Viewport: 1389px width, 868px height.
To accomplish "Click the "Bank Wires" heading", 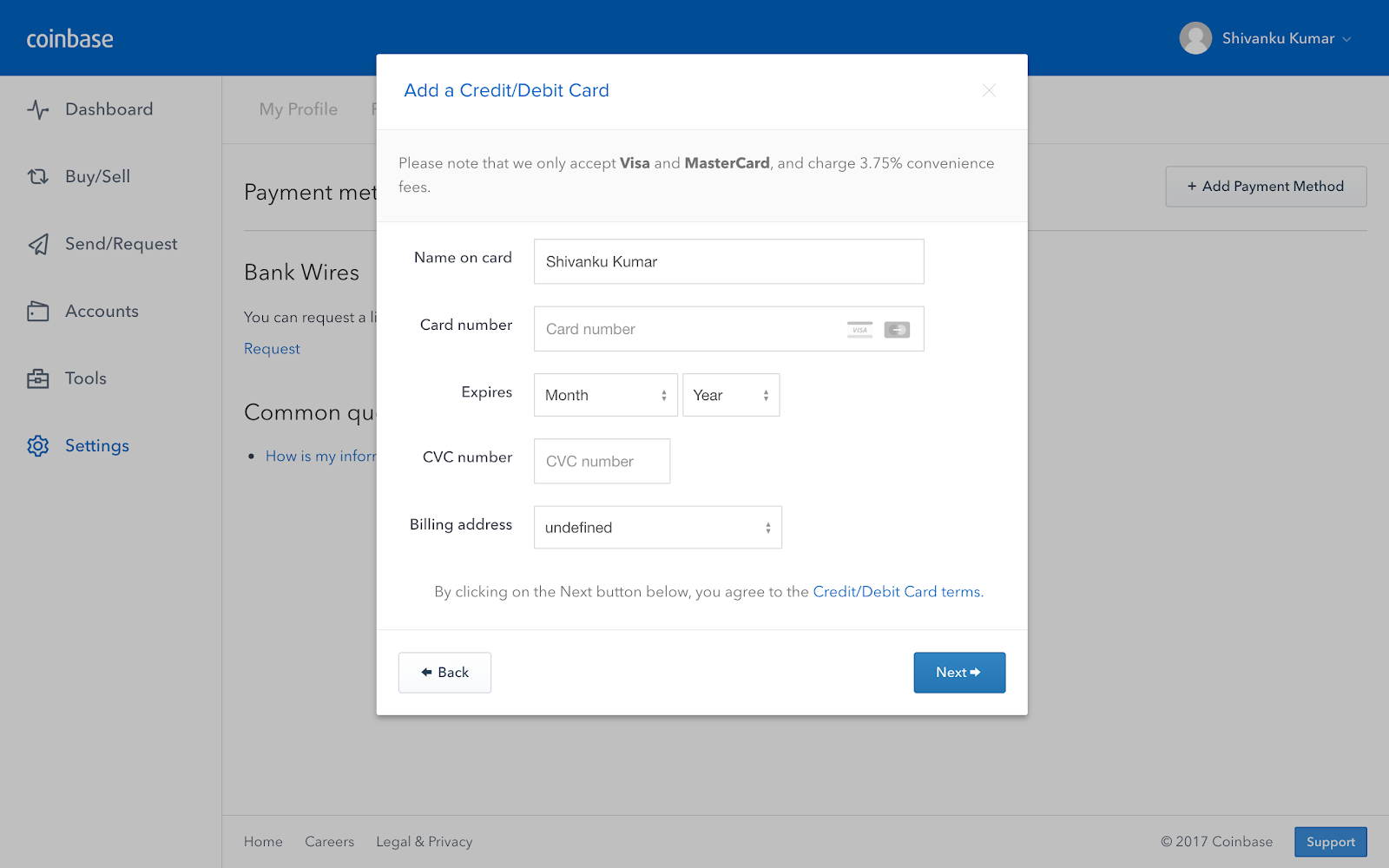I will (301, 273).
